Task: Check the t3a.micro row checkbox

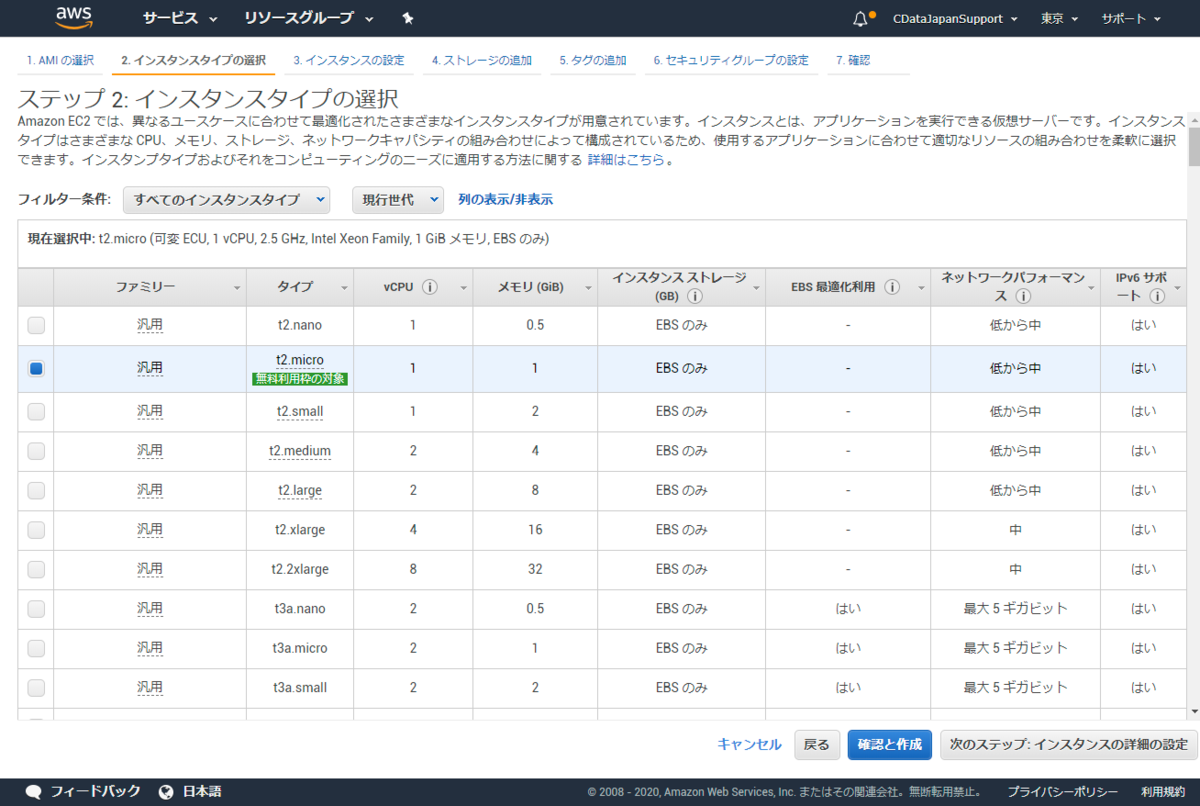Action: (36, 648)
